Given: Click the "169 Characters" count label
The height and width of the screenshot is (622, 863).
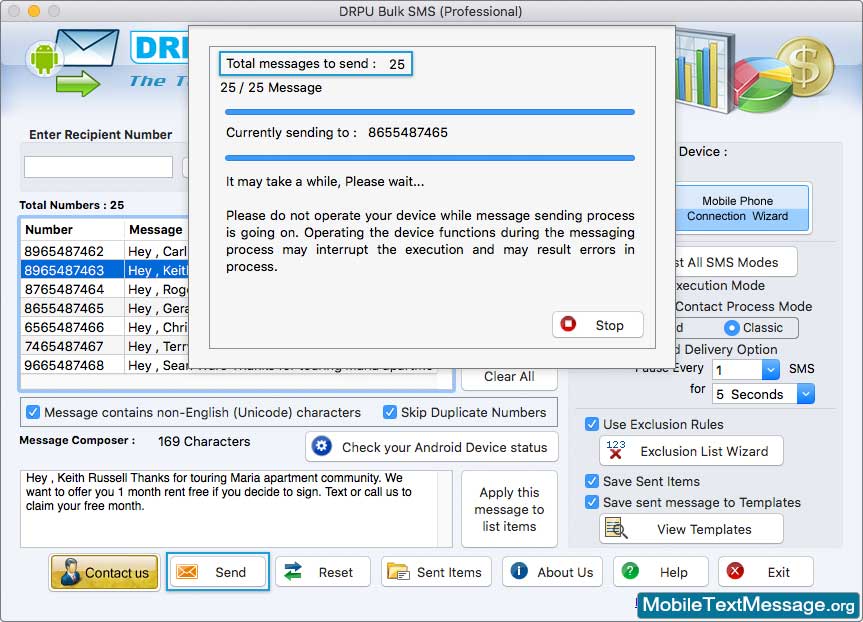Looking at the screenshot, I should [x=204, y=441].
